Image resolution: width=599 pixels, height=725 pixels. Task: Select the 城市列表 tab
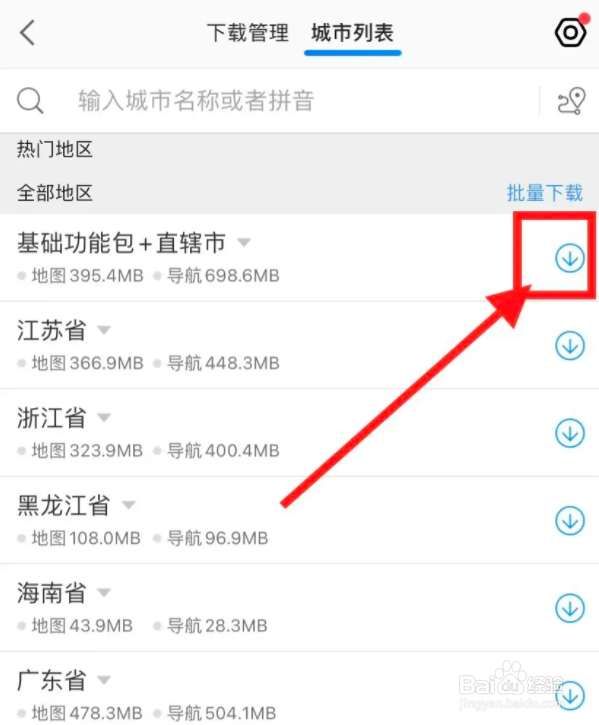[352, 33]
